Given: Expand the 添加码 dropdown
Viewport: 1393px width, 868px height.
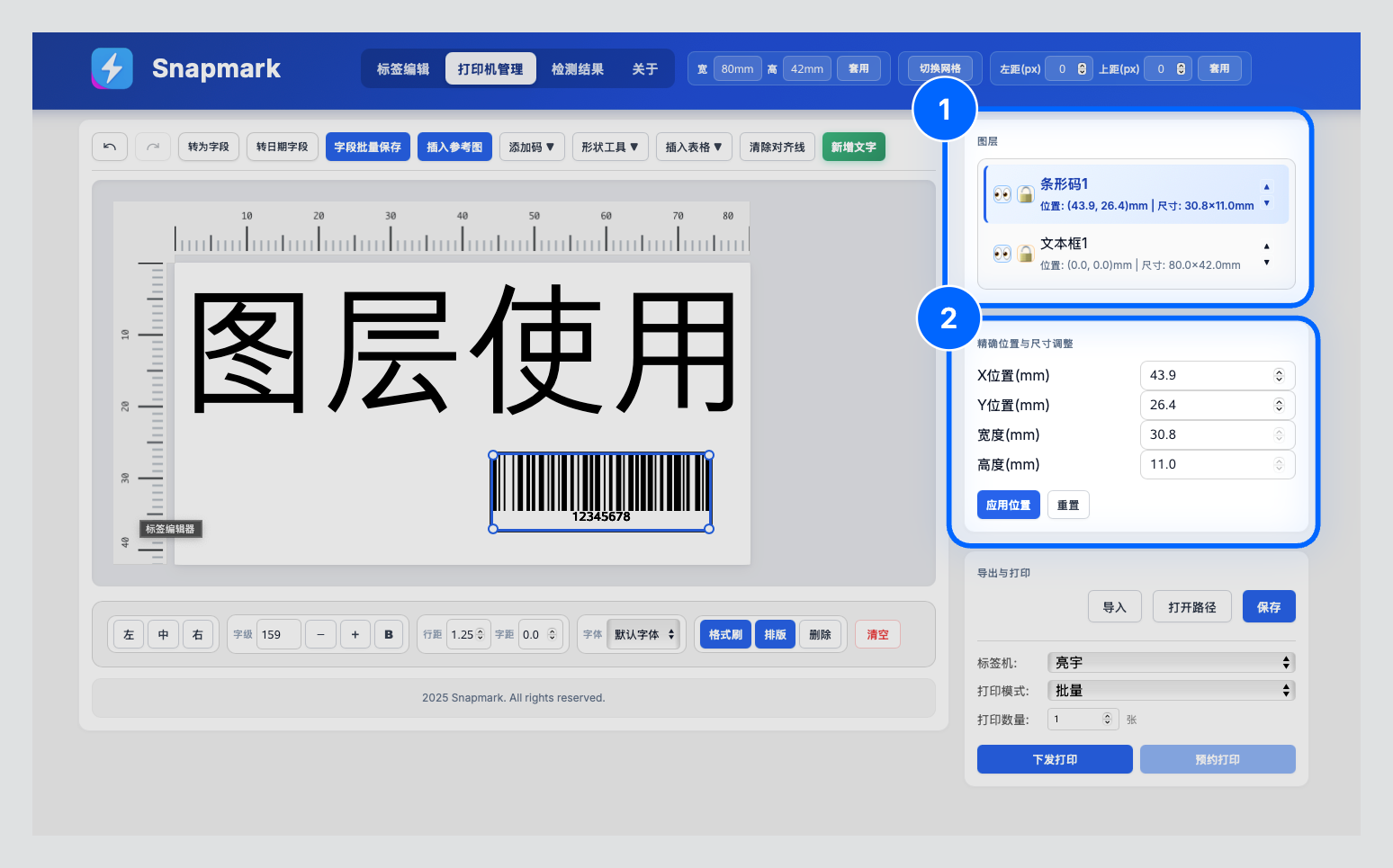Looking at the screenshot, I should (532, 147).
